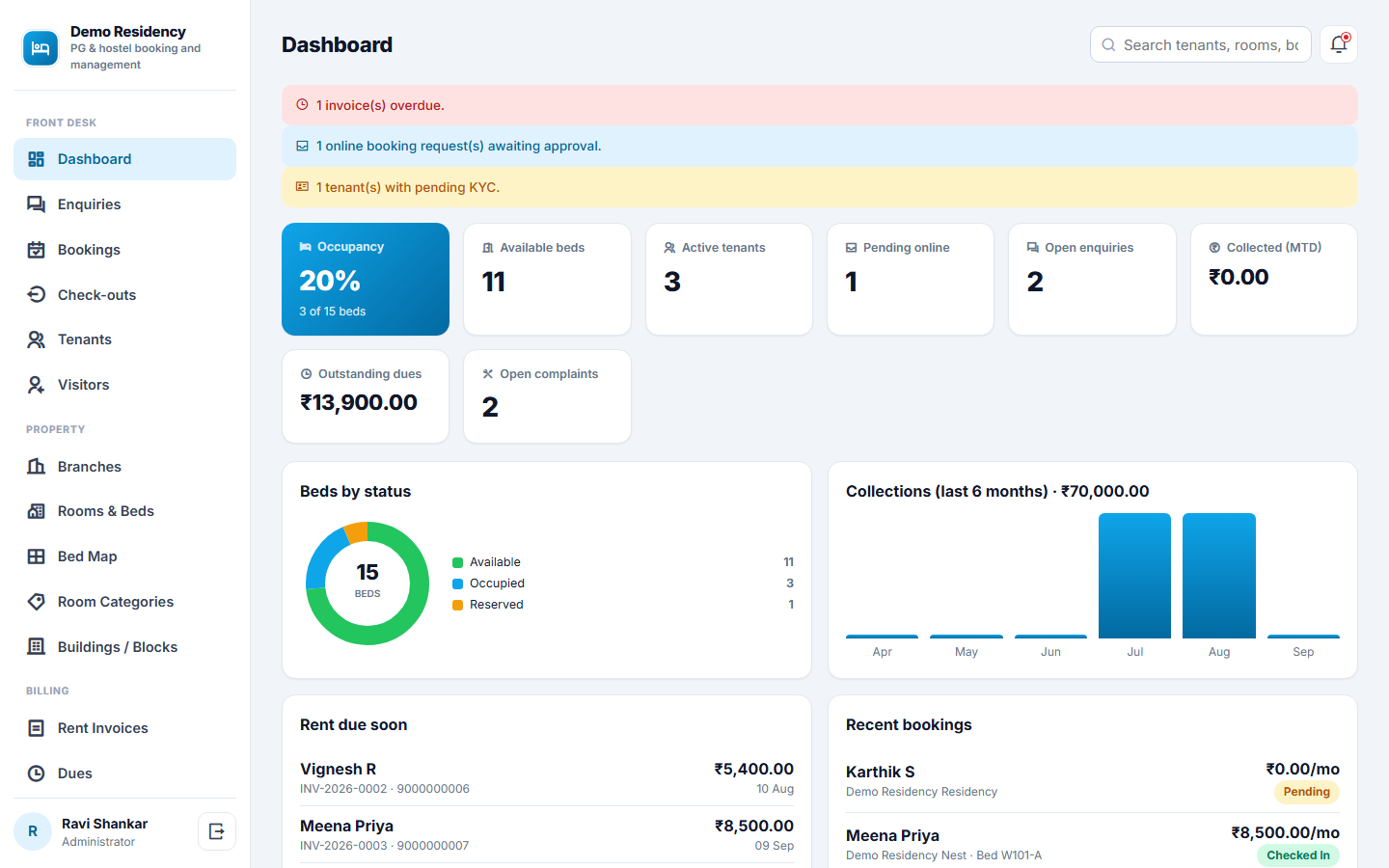
Task: Click the Check-outs arrow icon
Action: [37, 295]
